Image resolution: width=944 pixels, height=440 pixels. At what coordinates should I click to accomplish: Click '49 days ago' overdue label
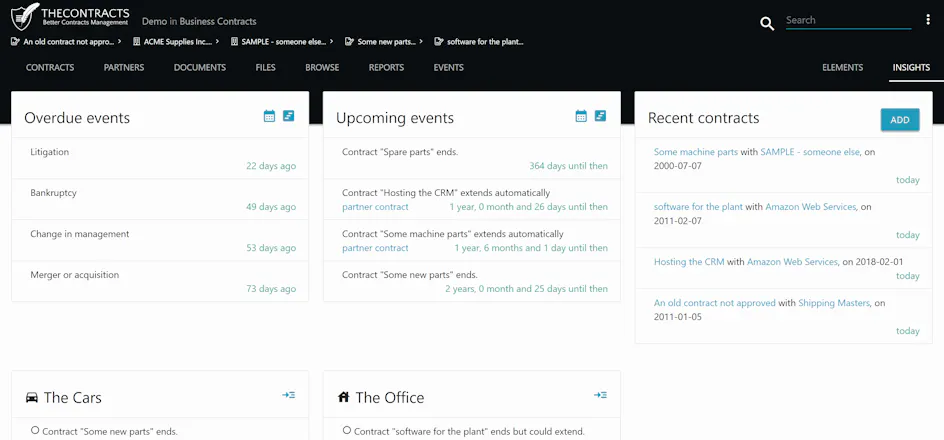pos(271,206)
